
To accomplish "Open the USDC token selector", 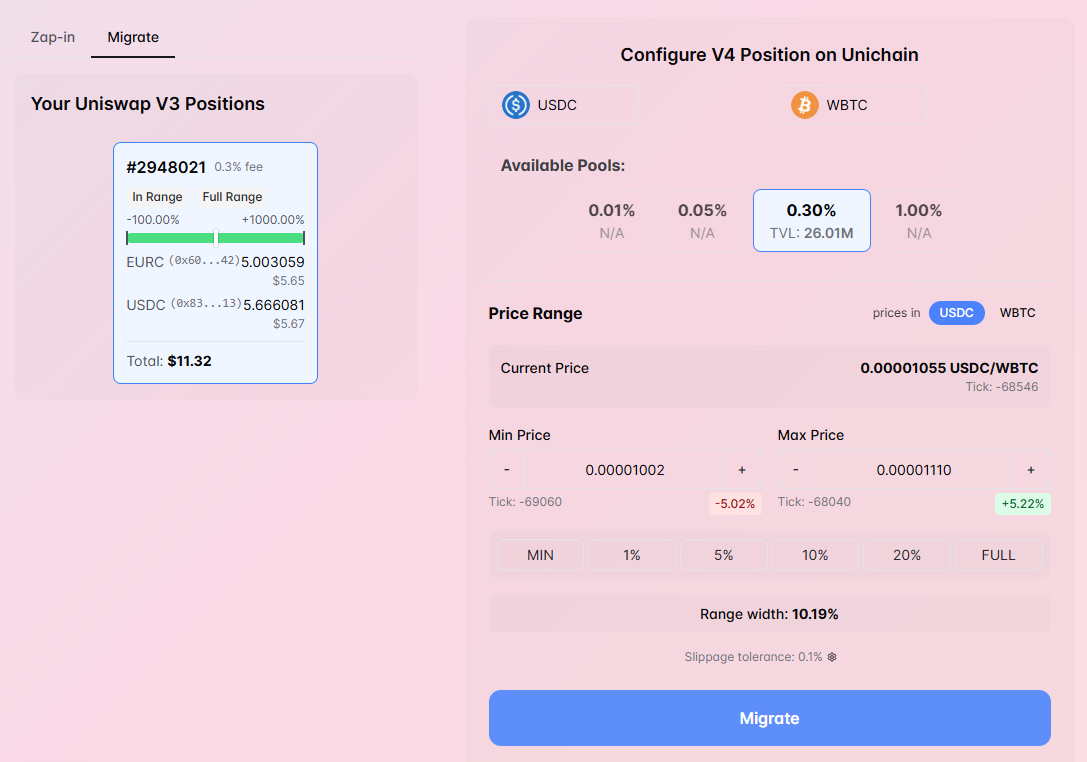I will pyautogui.click(x=564, y=105).
